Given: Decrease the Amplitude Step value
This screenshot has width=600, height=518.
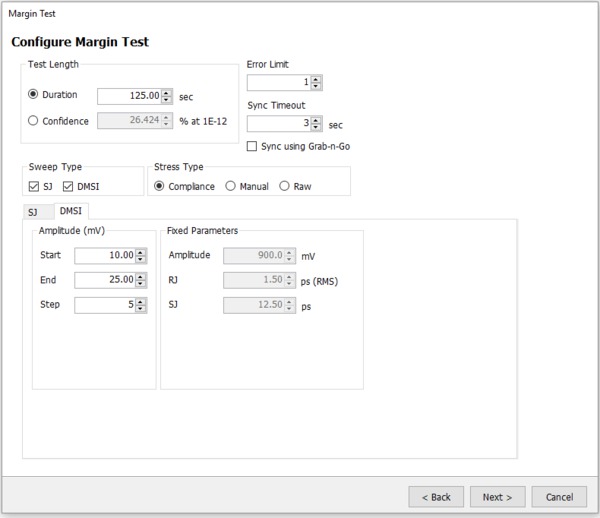Looking at the screenshot, I should pyautogui.click(x=140, y=309).
